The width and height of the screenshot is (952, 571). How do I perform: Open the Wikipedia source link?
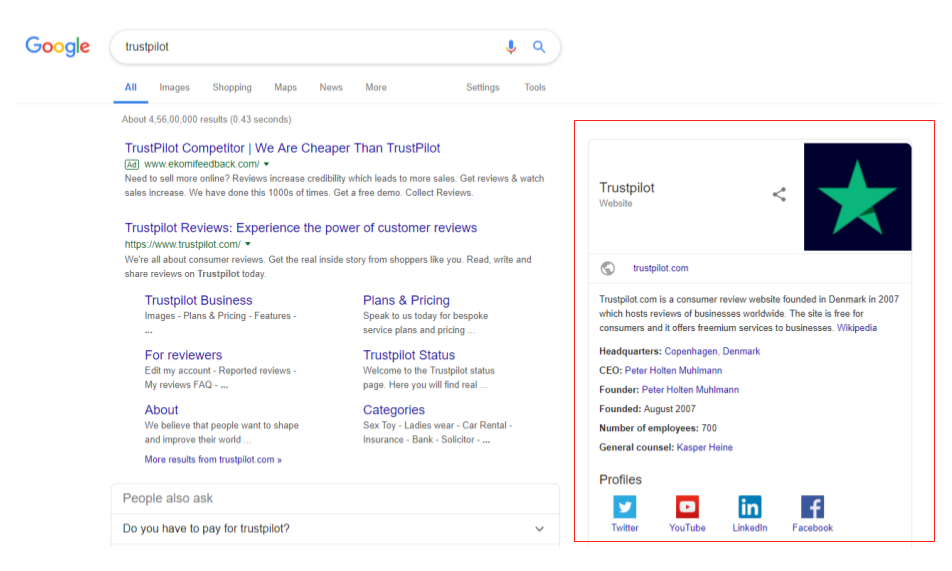857,327
